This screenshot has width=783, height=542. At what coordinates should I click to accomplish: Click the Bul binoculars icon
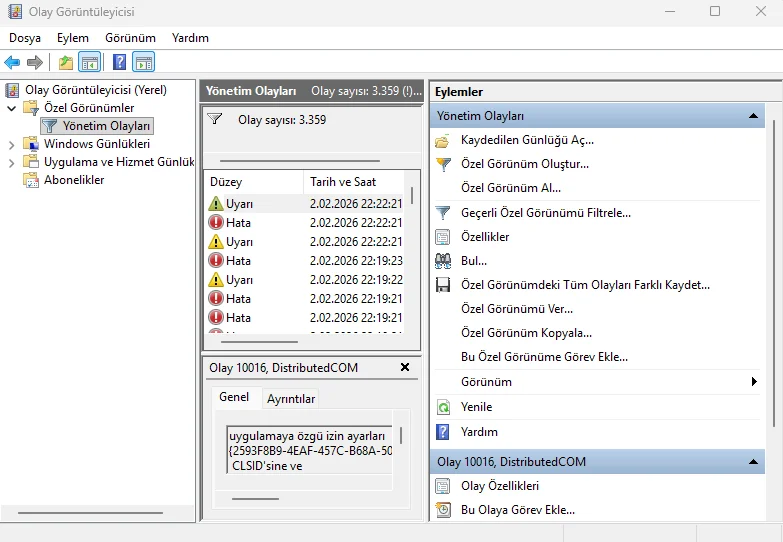click(443, 261)
